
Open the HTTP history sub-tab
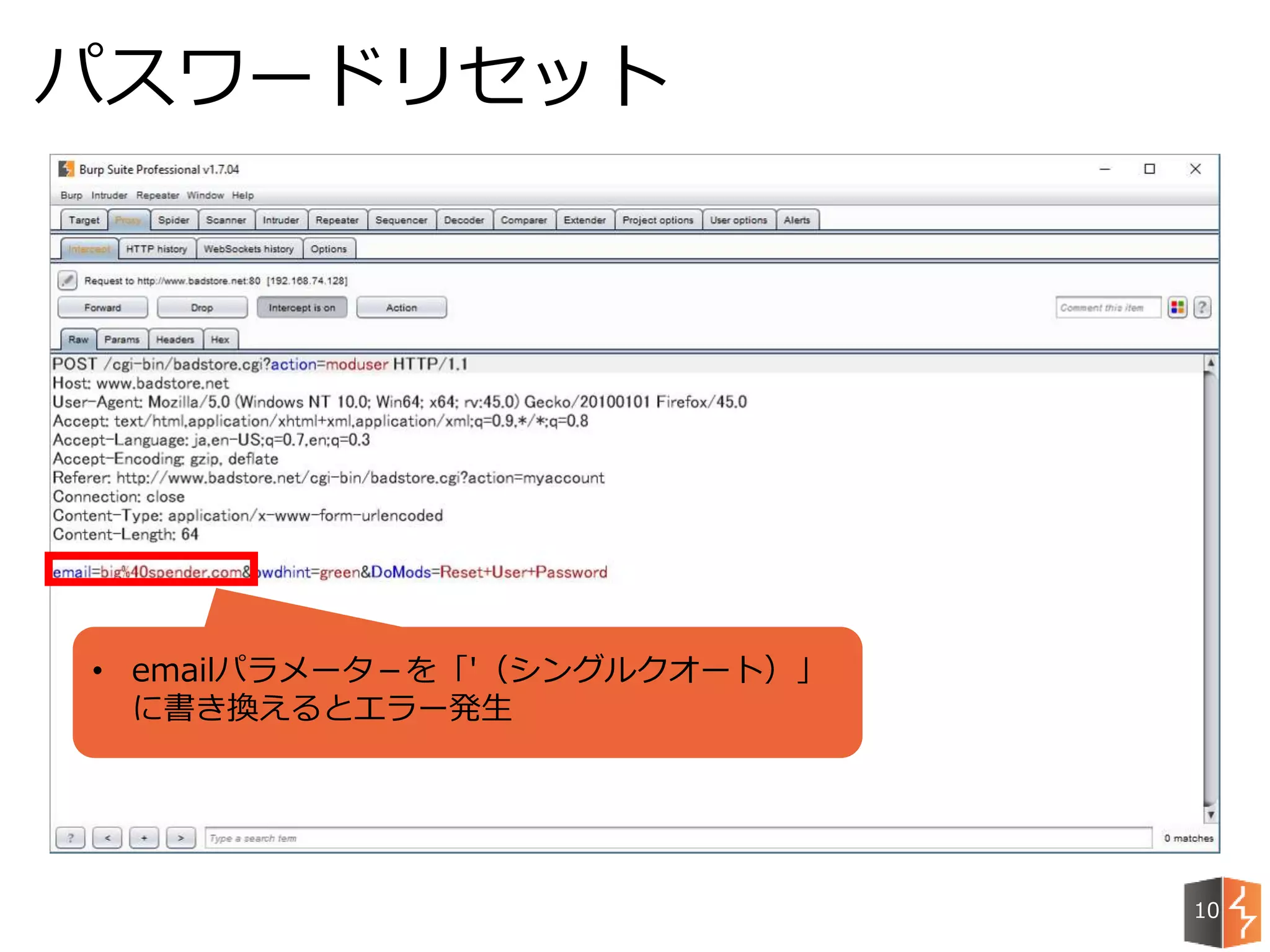pyautogui.click(x=157, y=249)
